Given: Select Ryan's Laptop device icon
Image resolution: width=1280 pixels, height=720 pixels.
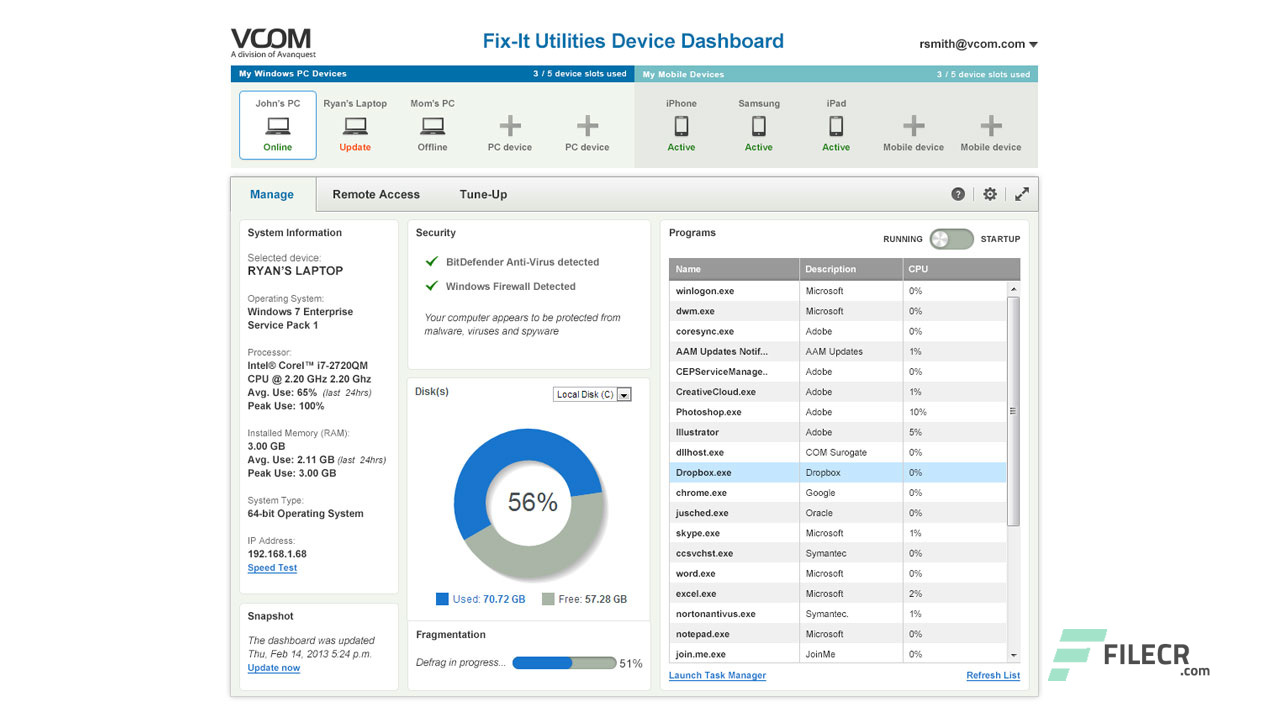Looking at the screenshot, I should tap(355, 126).
